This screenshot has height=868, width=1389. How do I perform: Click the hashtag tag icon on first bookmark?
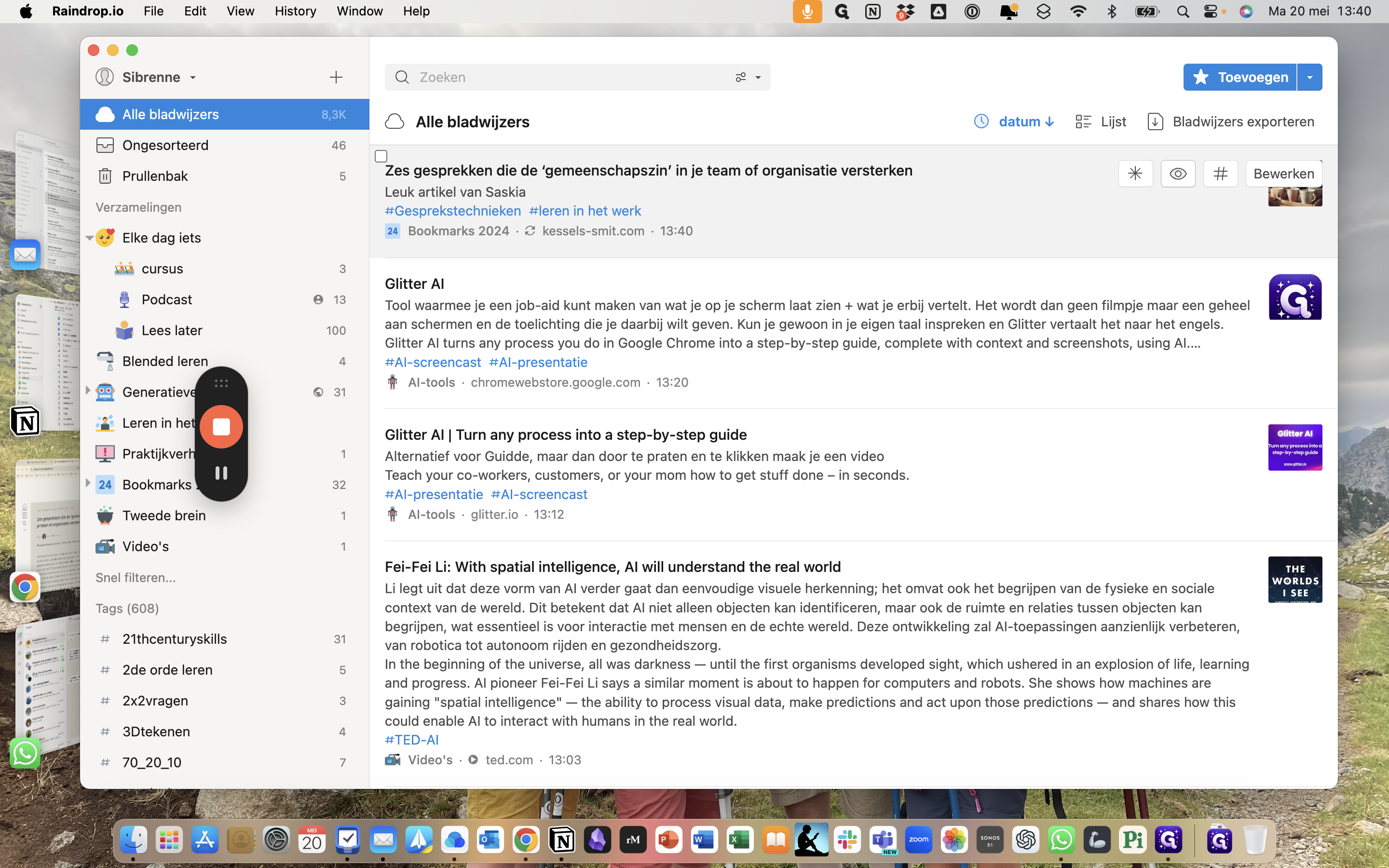point(1220,174)
